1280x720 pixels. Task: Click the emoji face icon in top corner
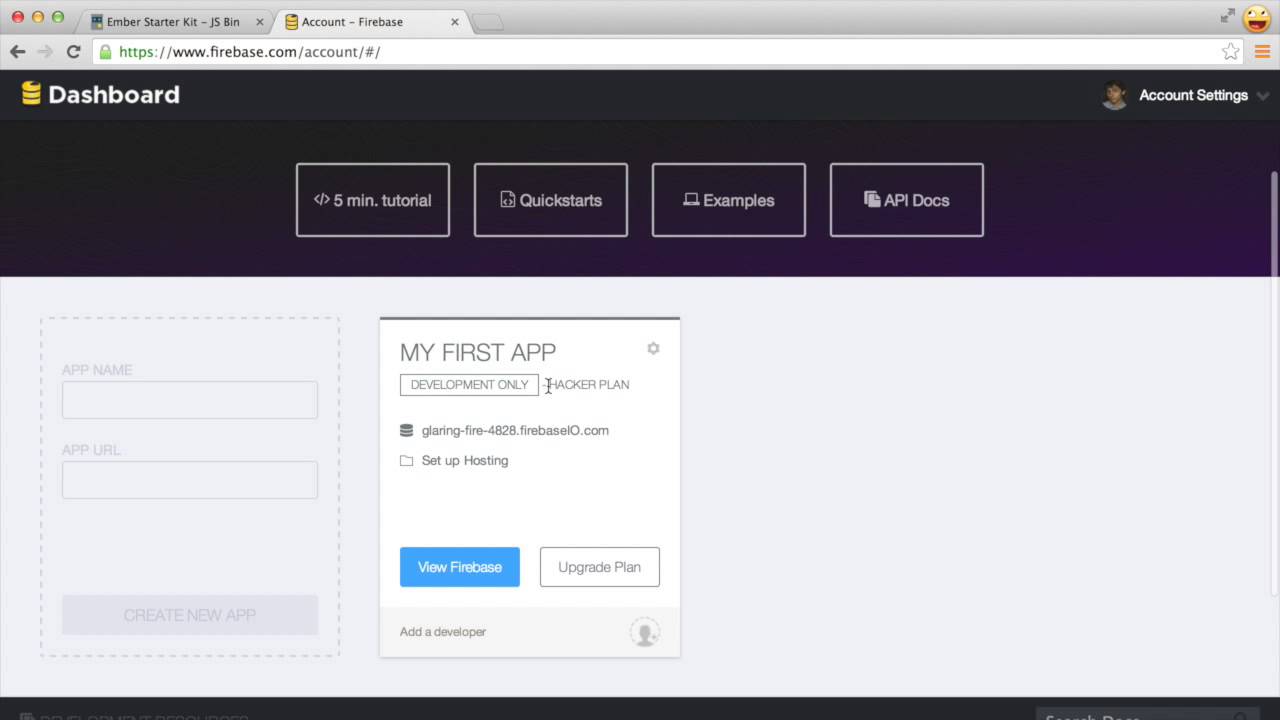tap(1257, 18)
